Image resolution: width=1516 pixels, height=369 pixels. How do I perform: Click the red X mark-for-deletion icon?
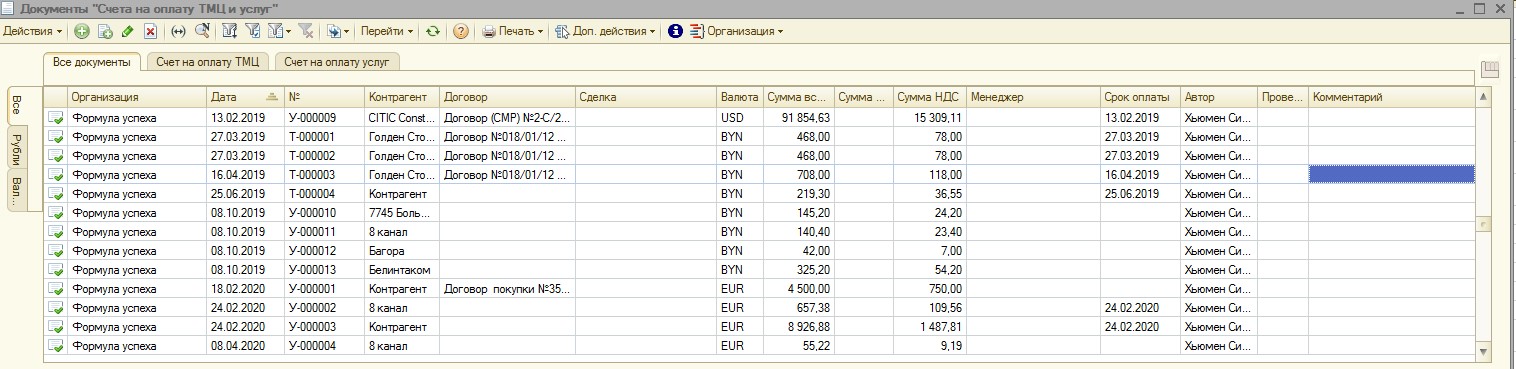point(150,31)
